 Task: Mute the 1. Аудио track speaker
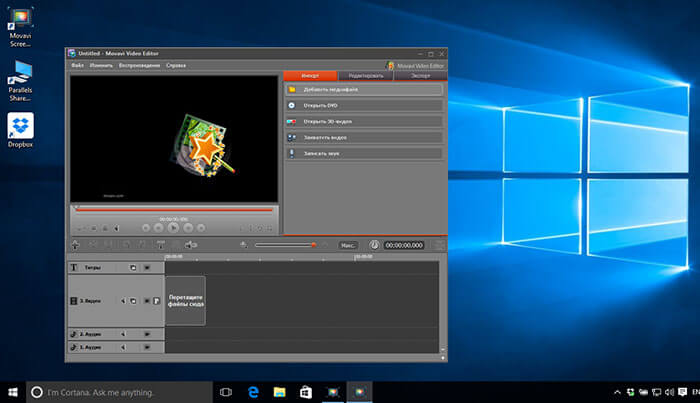coord(123,347)
